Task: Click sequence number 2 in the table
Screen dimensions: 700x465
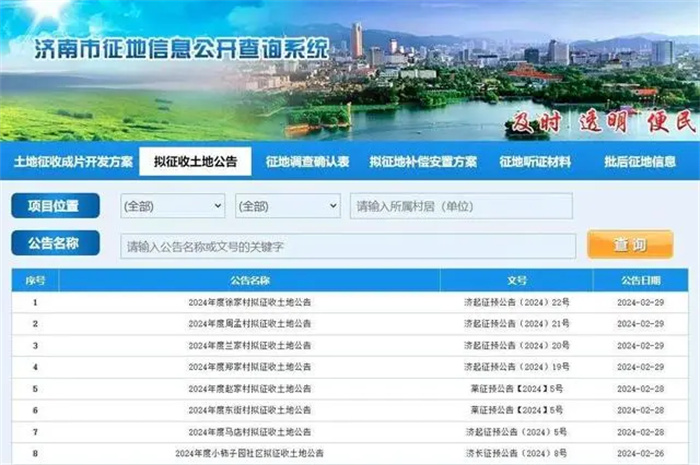Action: tap(35, 324)
